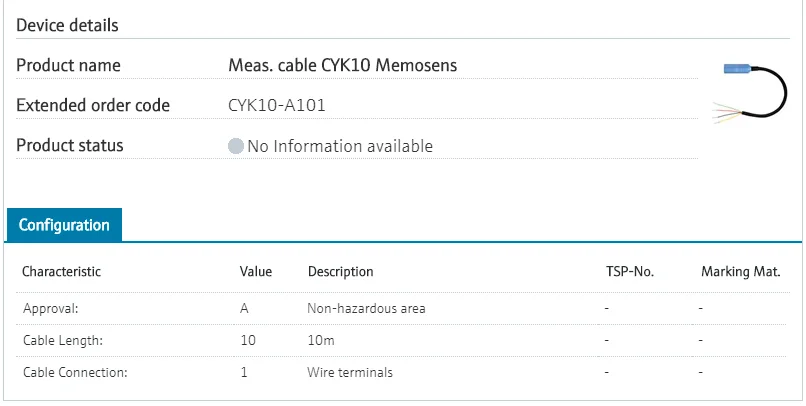
Task: Click the gray product status indicator circle
Action: (236, 146)
